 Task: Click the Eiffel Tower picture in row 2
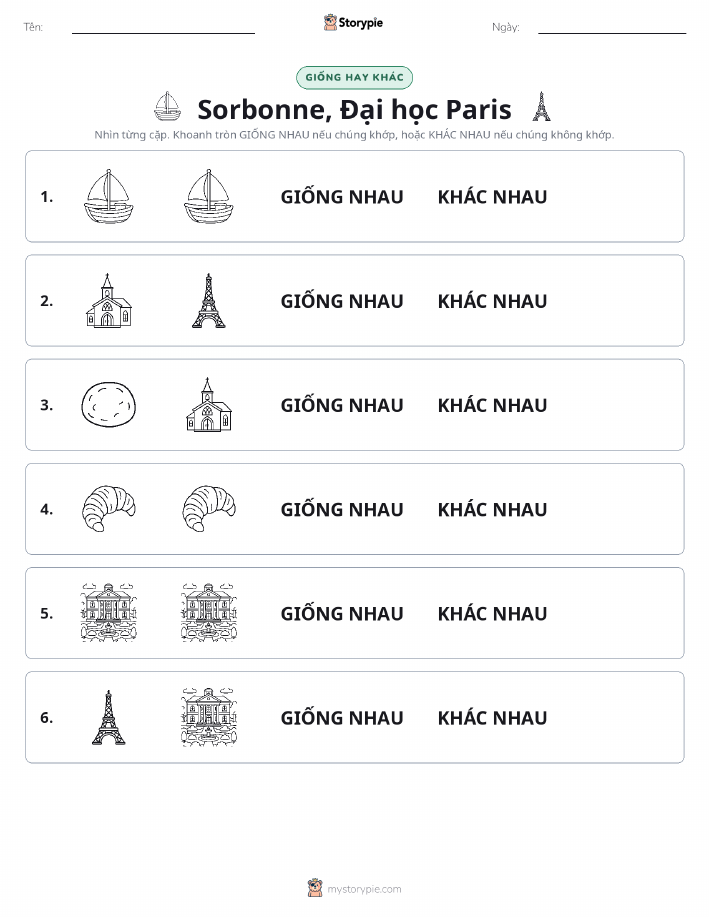209,301
